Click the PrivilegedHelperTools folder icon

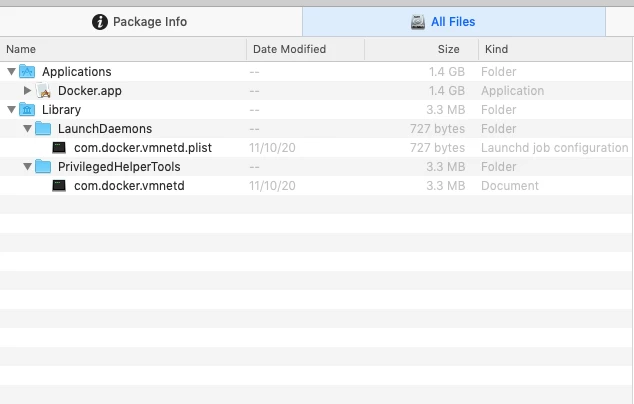click(43, 167)
